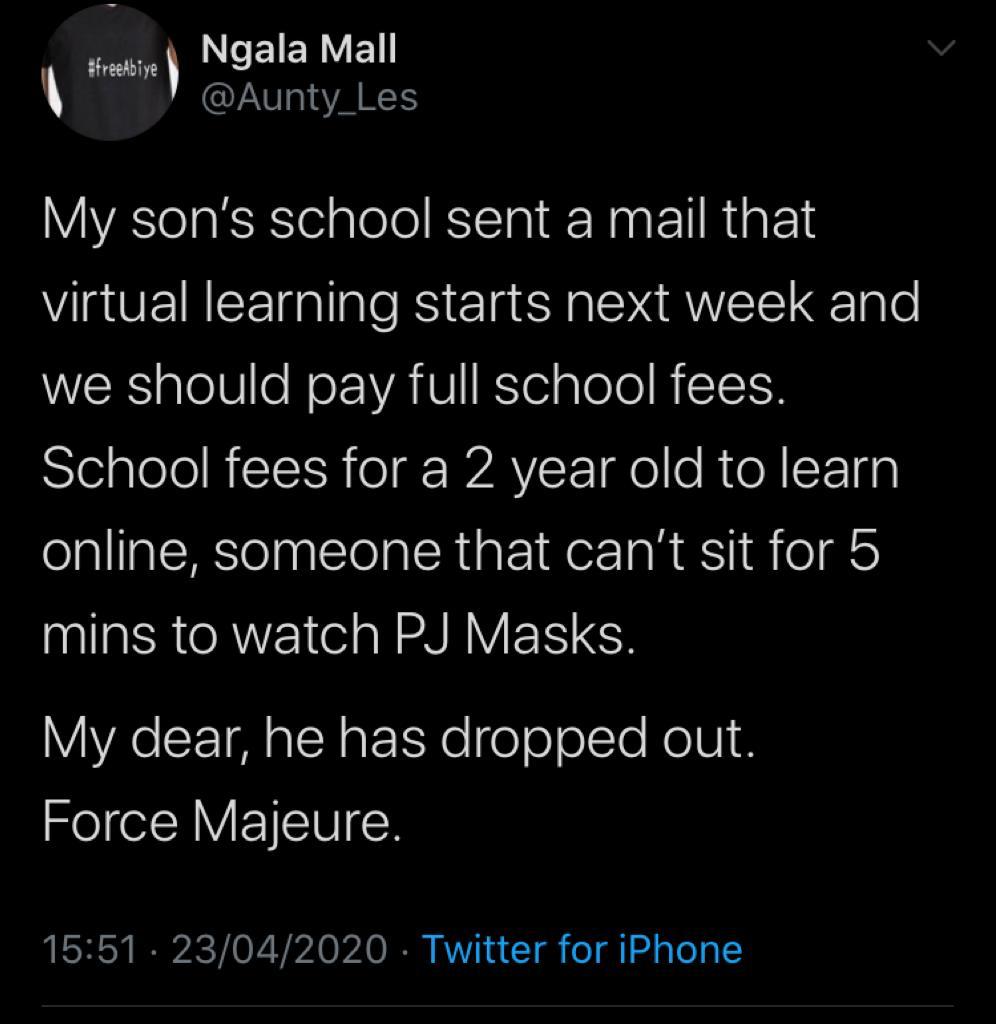The image size is (996, 1024).
Task: Click the 15:51 timestamp
Action: click(89, 948)
